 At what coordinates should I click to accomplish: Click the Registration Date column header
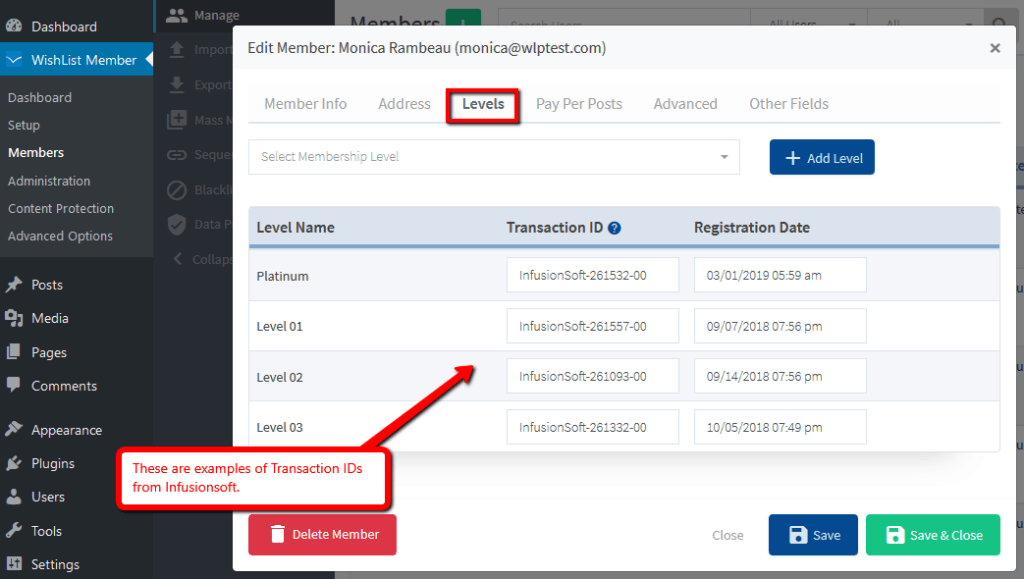coord(752,228)
